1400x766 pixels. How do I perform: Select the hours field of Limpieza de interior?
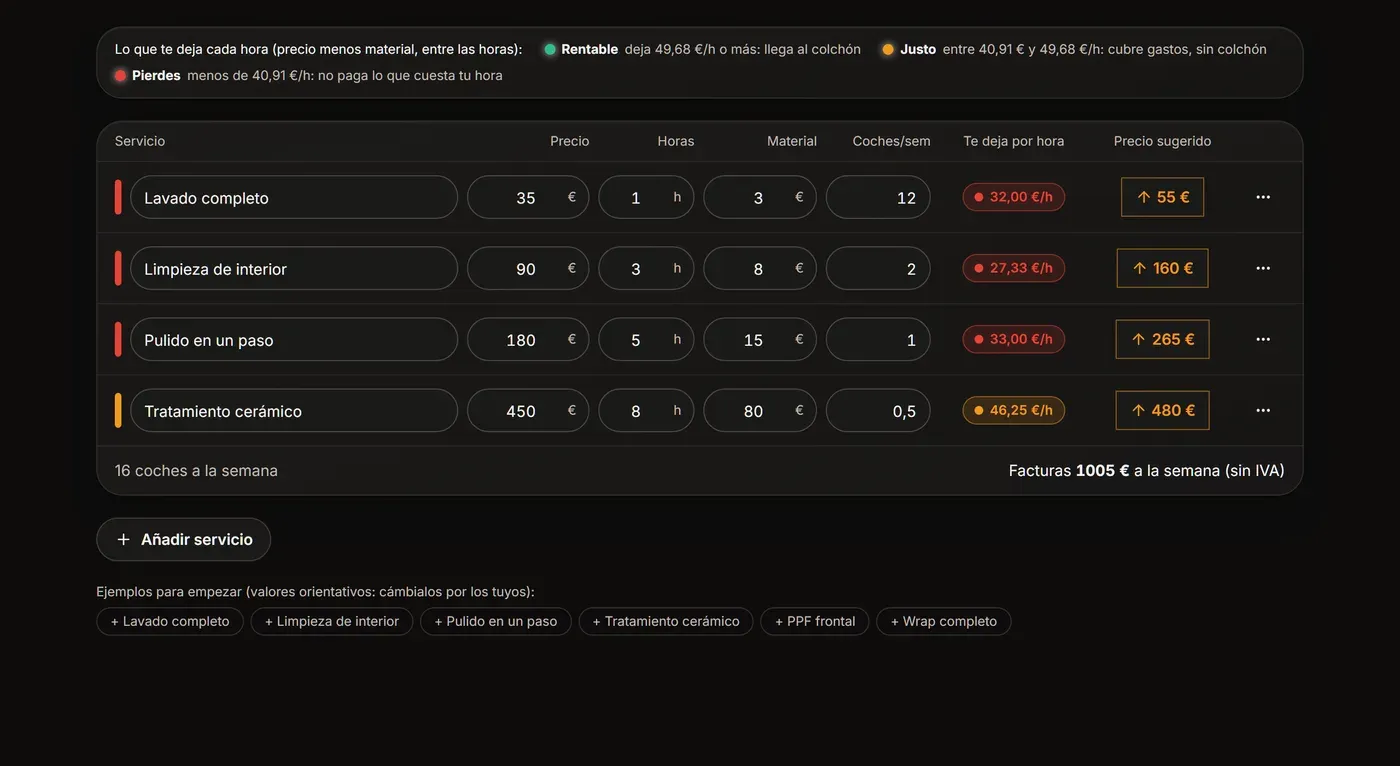646,268
